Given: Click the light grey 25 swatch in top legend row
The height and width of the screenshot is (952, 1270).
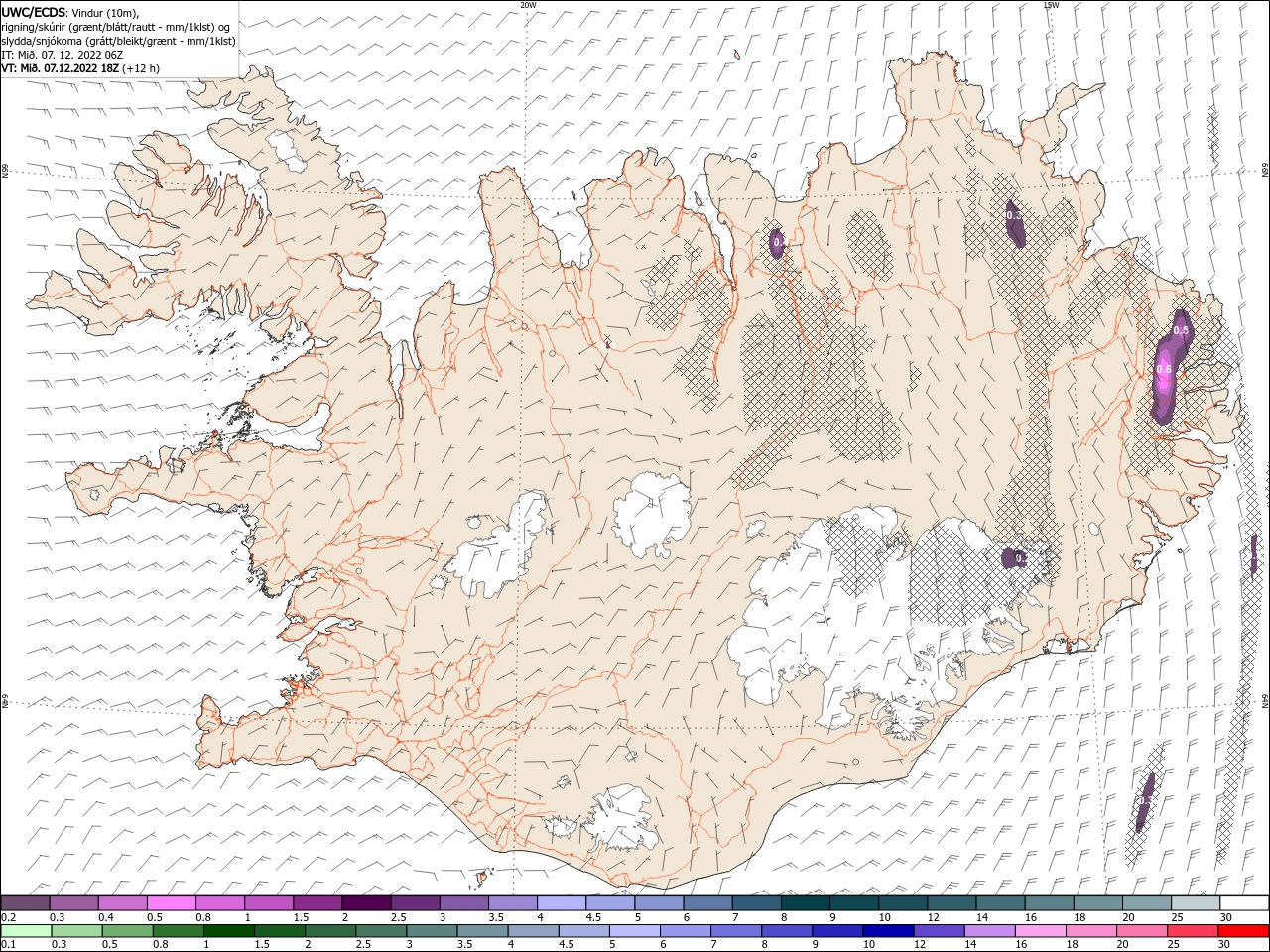Looking at the screenshot, I should 1195,903.
